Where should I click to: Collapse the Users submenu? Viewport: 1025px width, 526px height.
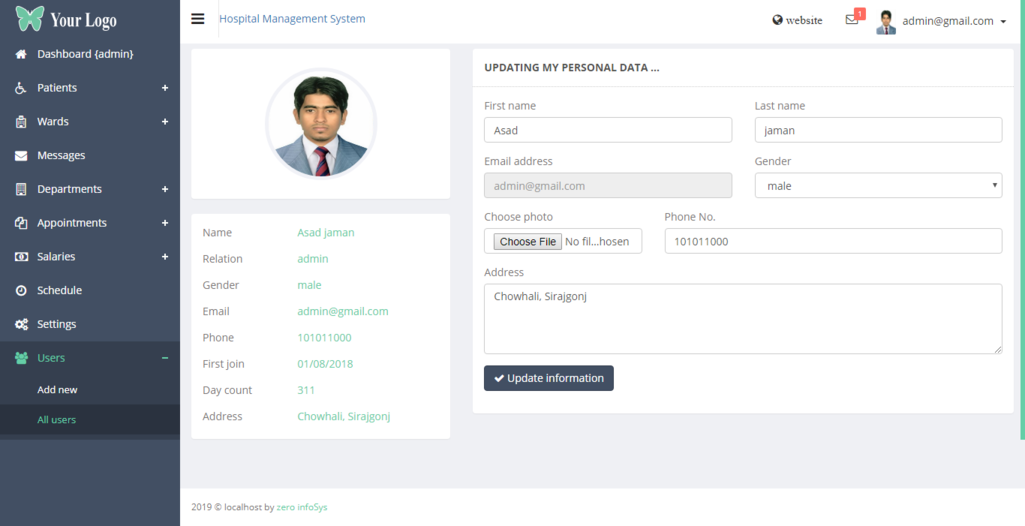click(x=165, y=358)
